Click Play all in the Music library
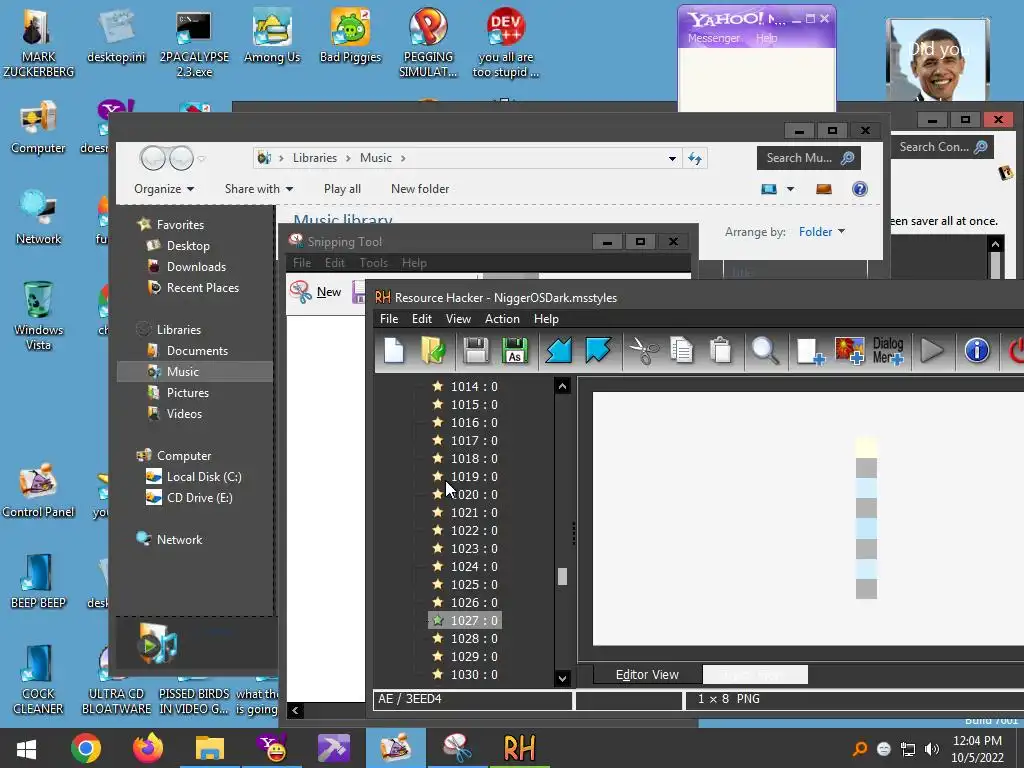Image resolution: width=1024 pixels, height=768 pixels. point(342,189)
